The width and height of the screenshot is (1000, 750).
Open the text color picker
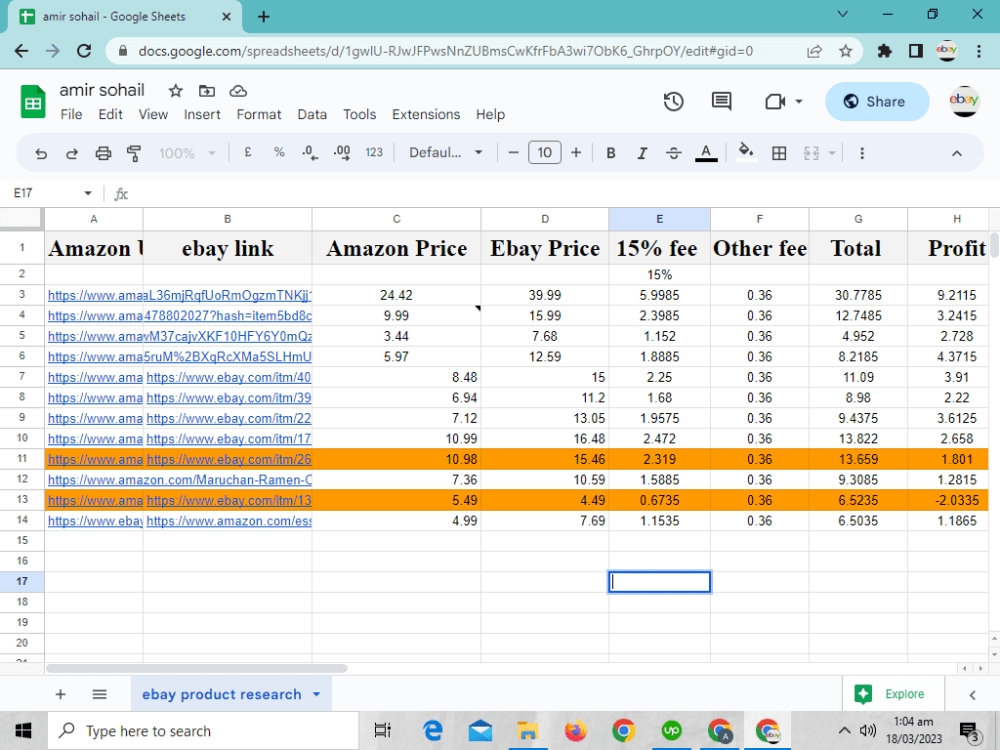point(705,153)
